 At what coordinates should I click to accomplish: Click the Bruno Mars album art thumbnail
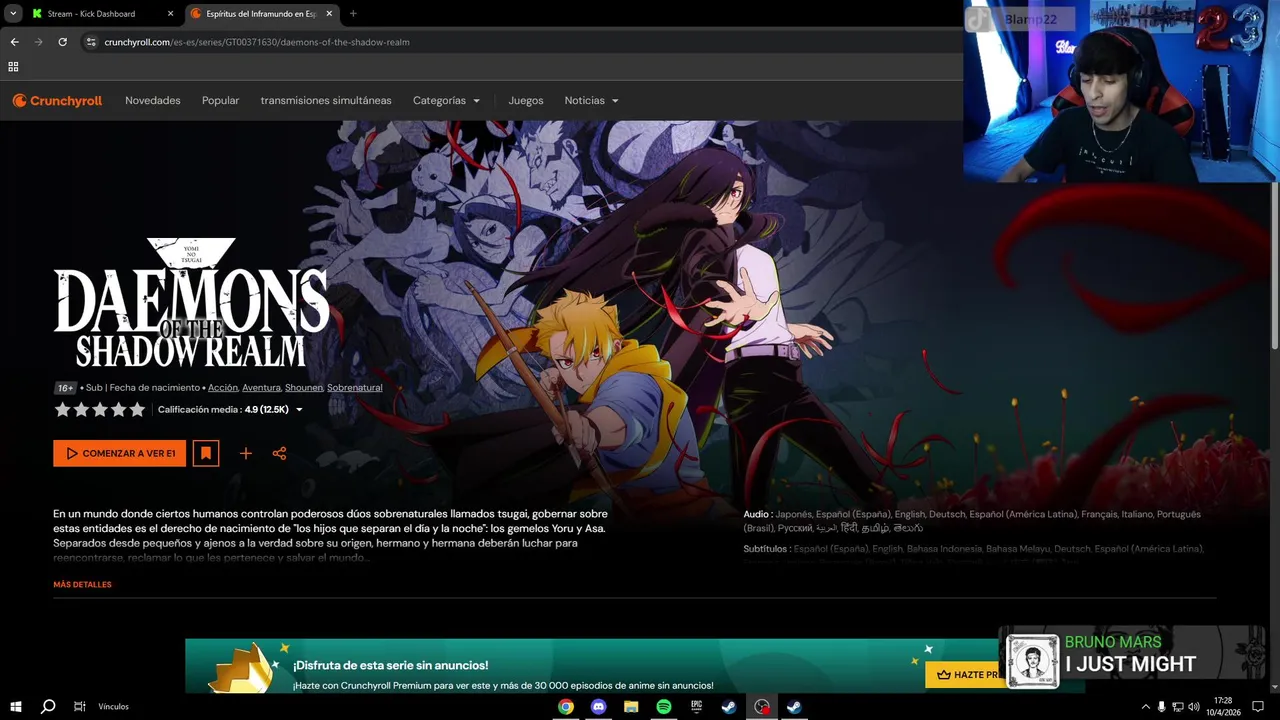coord(1033,661)
